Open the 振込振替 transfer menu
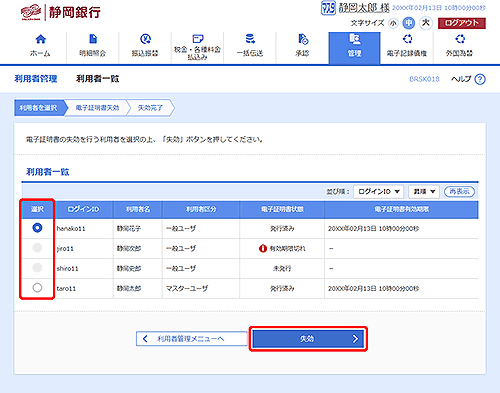 click(x=145, y=47)
